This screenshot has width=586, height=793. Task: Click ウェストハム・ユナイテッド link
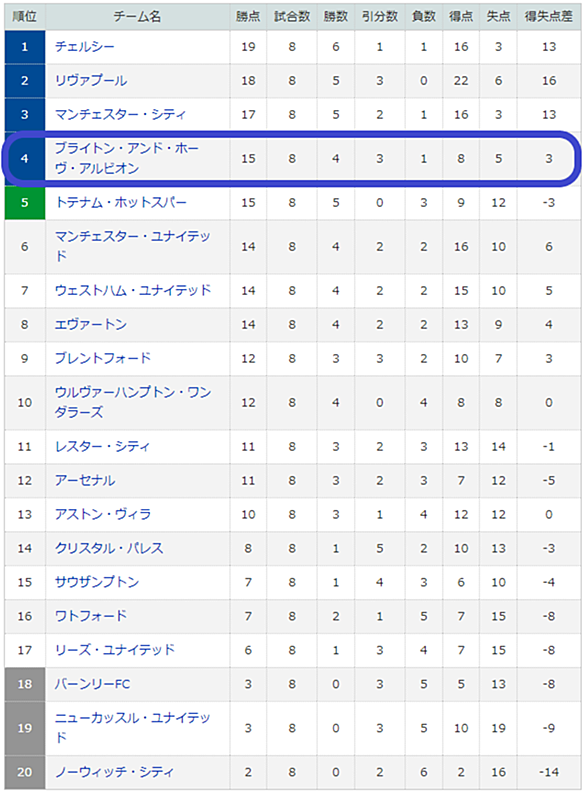132,290
